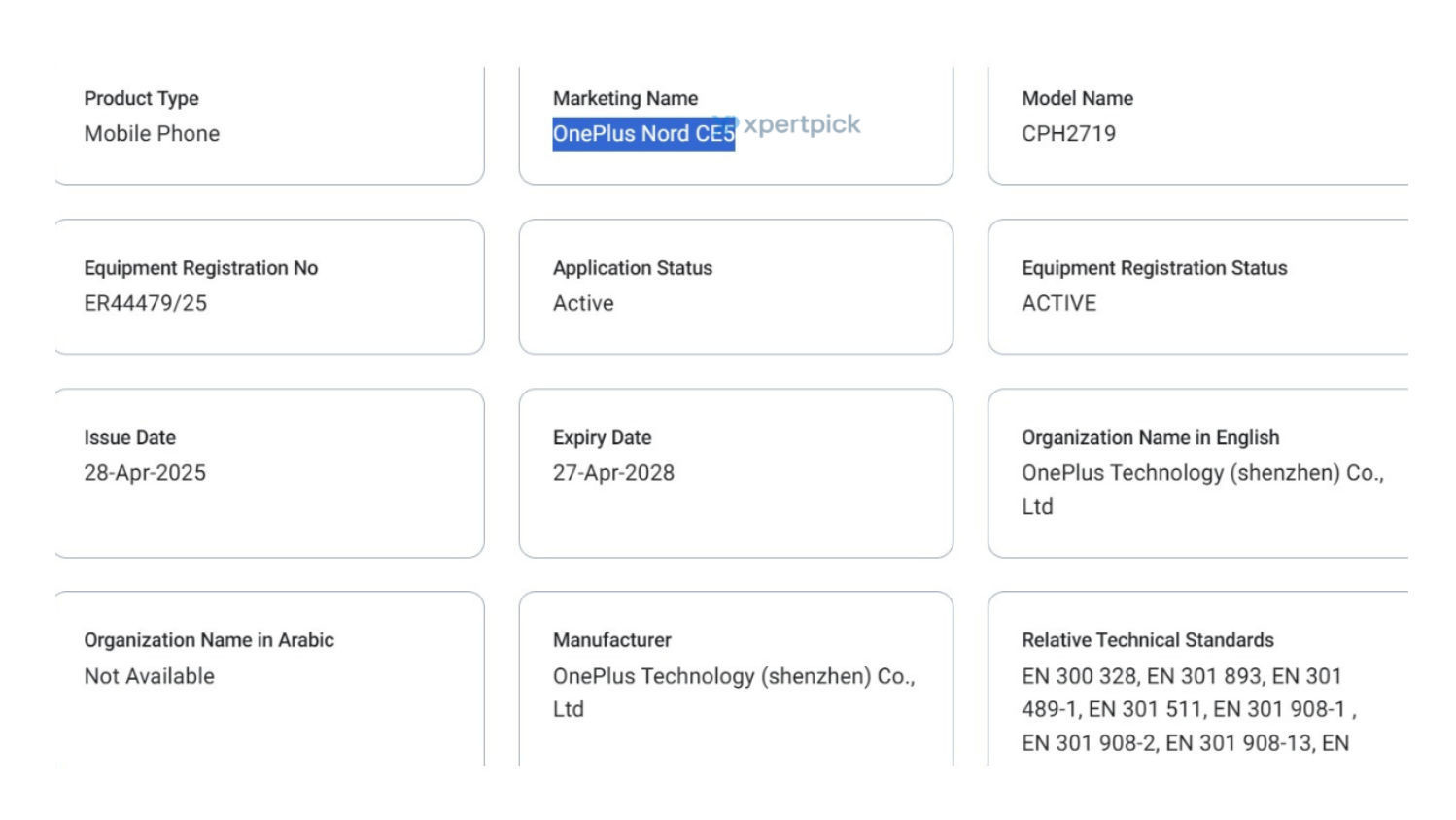This screenshot has height=820, width=1456.
Task: Click the highlighted 'OnePlus Nord CE5' marketing name
Action: [x=643, y=134]
